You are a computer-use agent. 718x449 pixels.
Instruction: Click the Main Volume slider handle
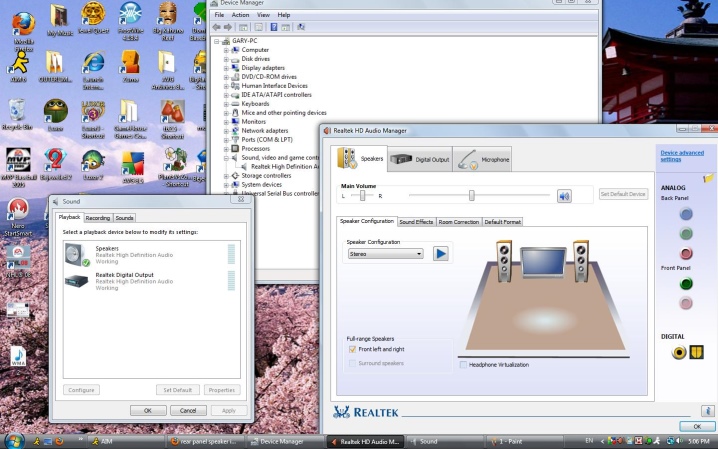pos(471,196)
